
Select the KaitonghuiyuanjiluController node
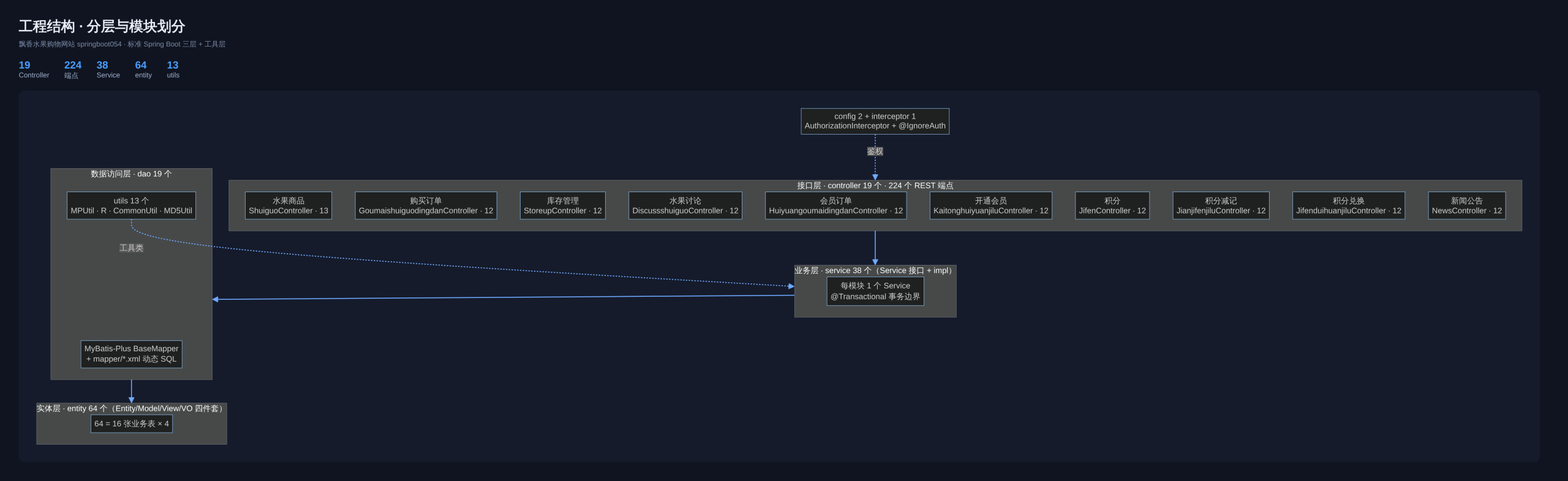coord(991,206)
